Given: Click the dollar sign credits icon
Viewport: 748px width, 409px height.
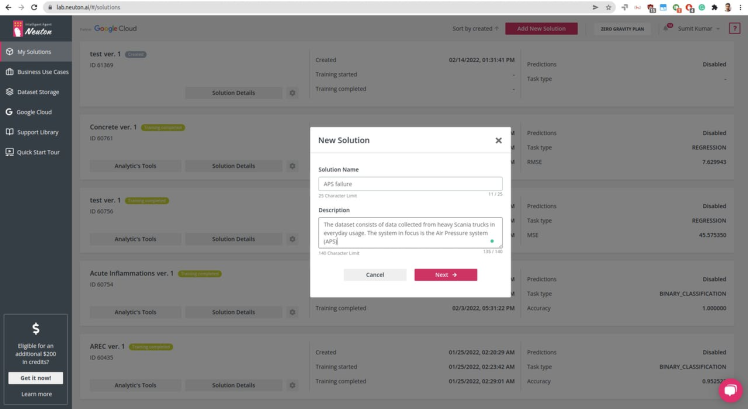Looking at the screenshot, I should 36,328.
